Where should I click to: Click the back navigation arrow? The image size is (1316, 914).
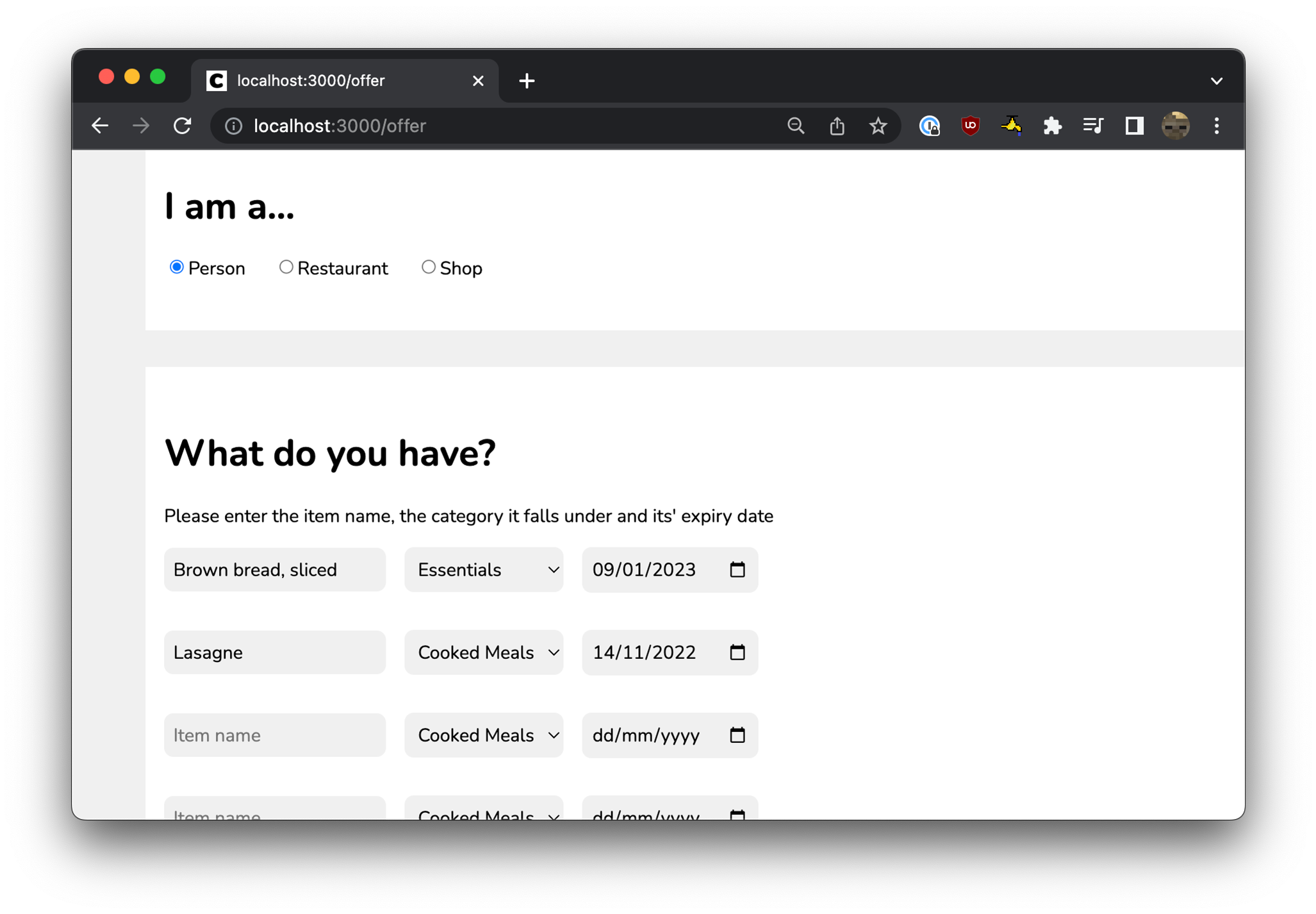tap(100, 126)
